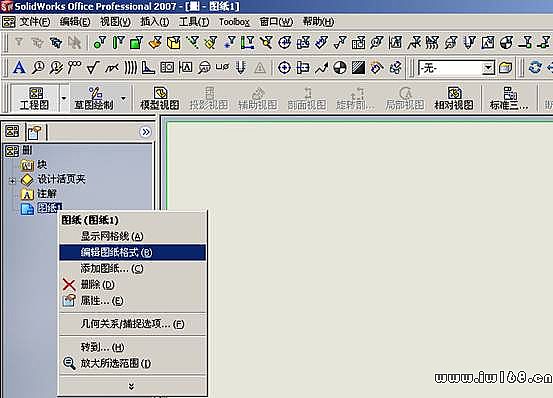
Task: Select the Annotations (注解) tree item
Action: point(47,194)
